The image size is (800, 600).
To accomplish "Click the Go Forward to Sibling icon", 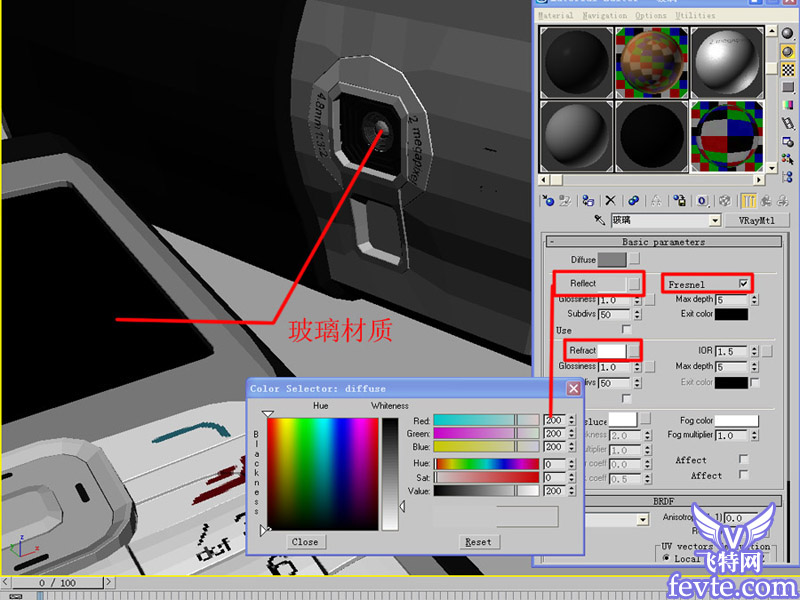I will click(782, 201).
